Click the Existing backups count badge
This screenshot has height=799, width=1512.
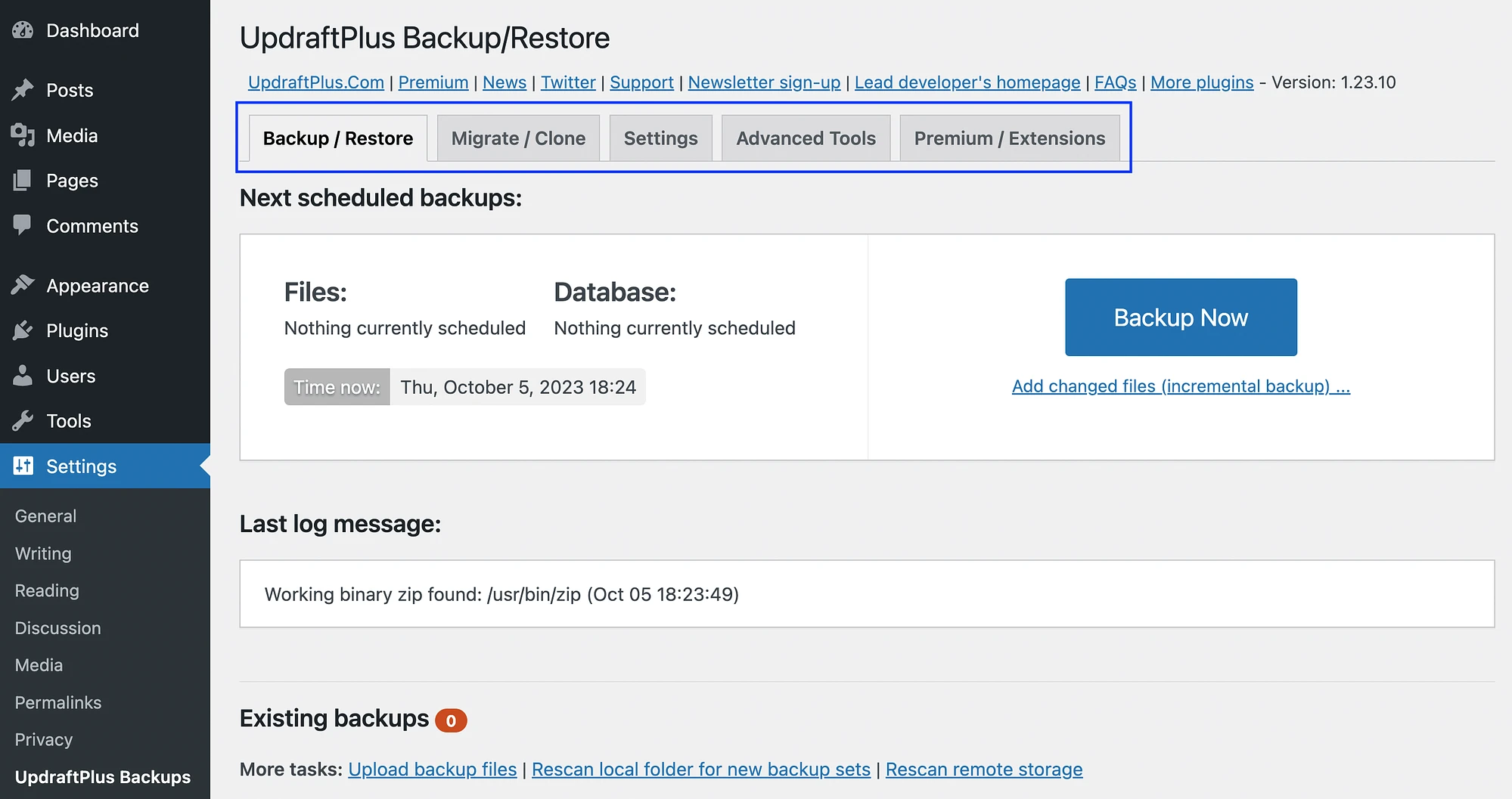(x=451, y=720)
